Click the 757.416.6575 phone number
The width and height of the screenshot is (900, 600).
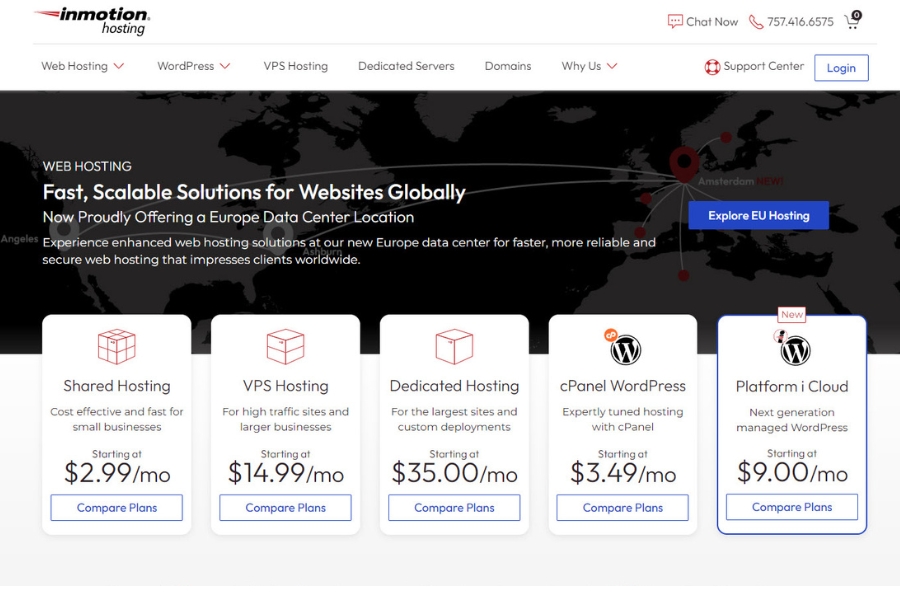click(x=800, y=22)
